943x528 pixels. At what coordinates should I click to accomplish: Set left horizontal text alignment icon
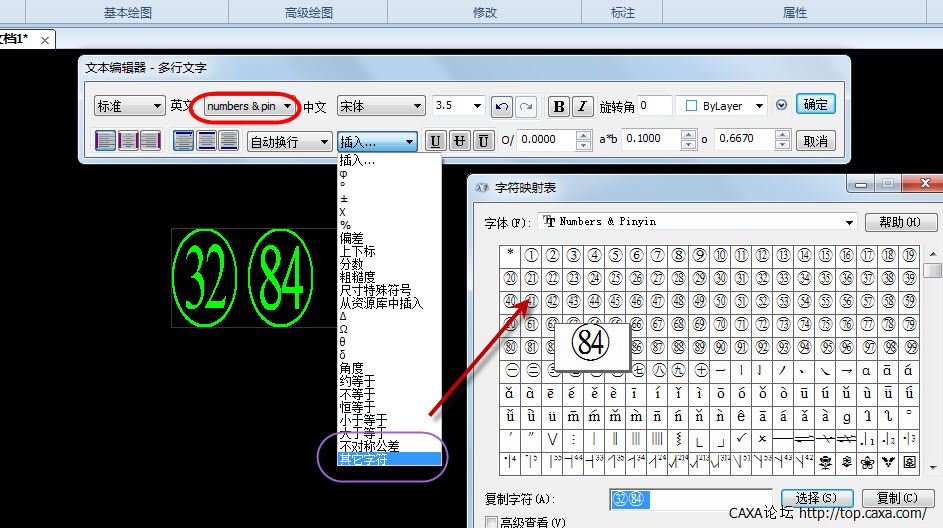click(105, 141)
